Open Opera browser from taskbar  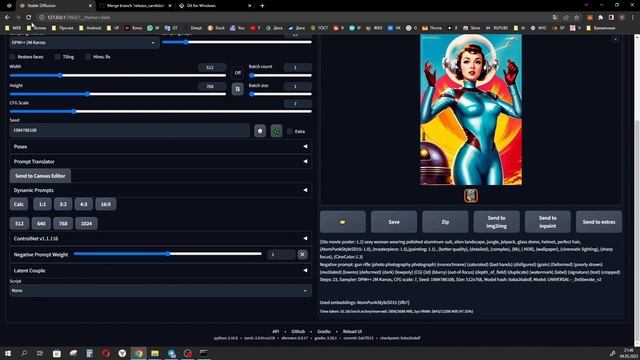pos(106,353)
